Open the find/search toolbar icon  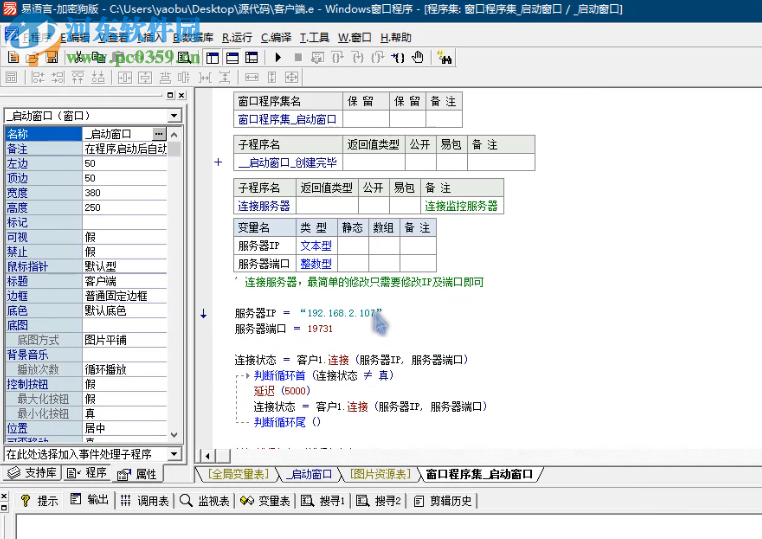pos(184,58)
